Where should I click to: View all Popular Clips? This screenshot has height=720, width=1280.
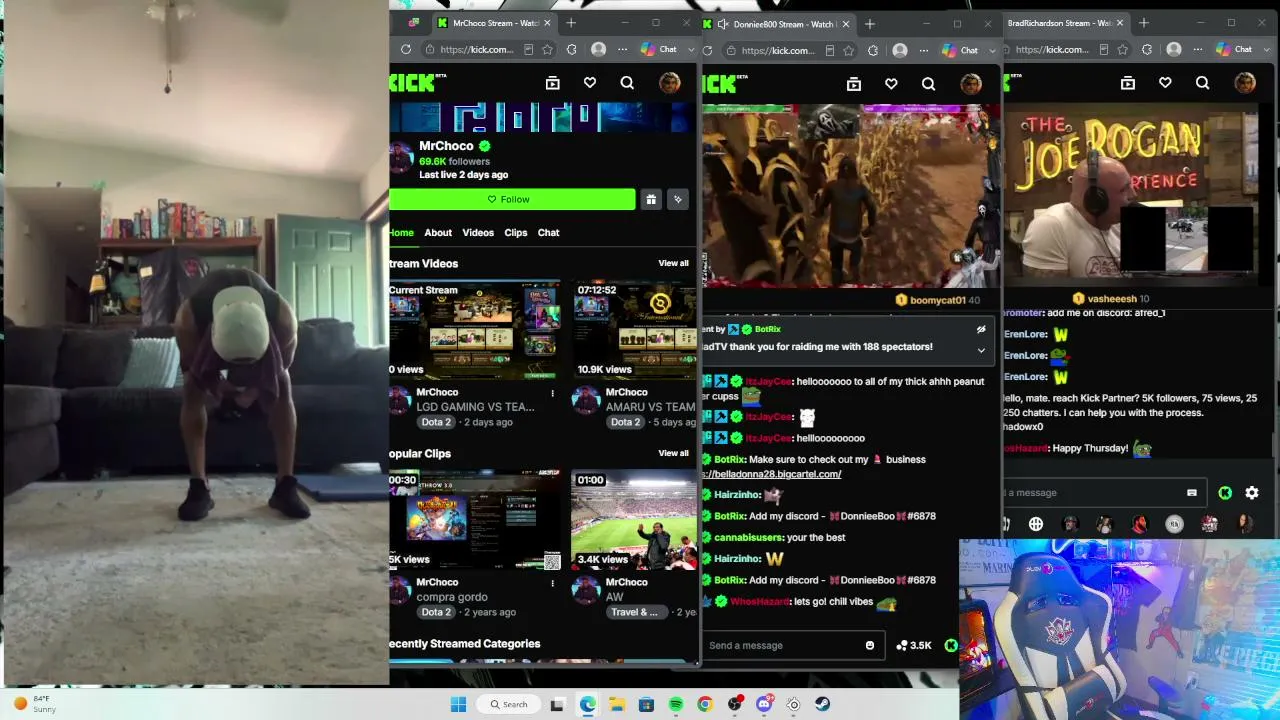[x=673, y=453]
